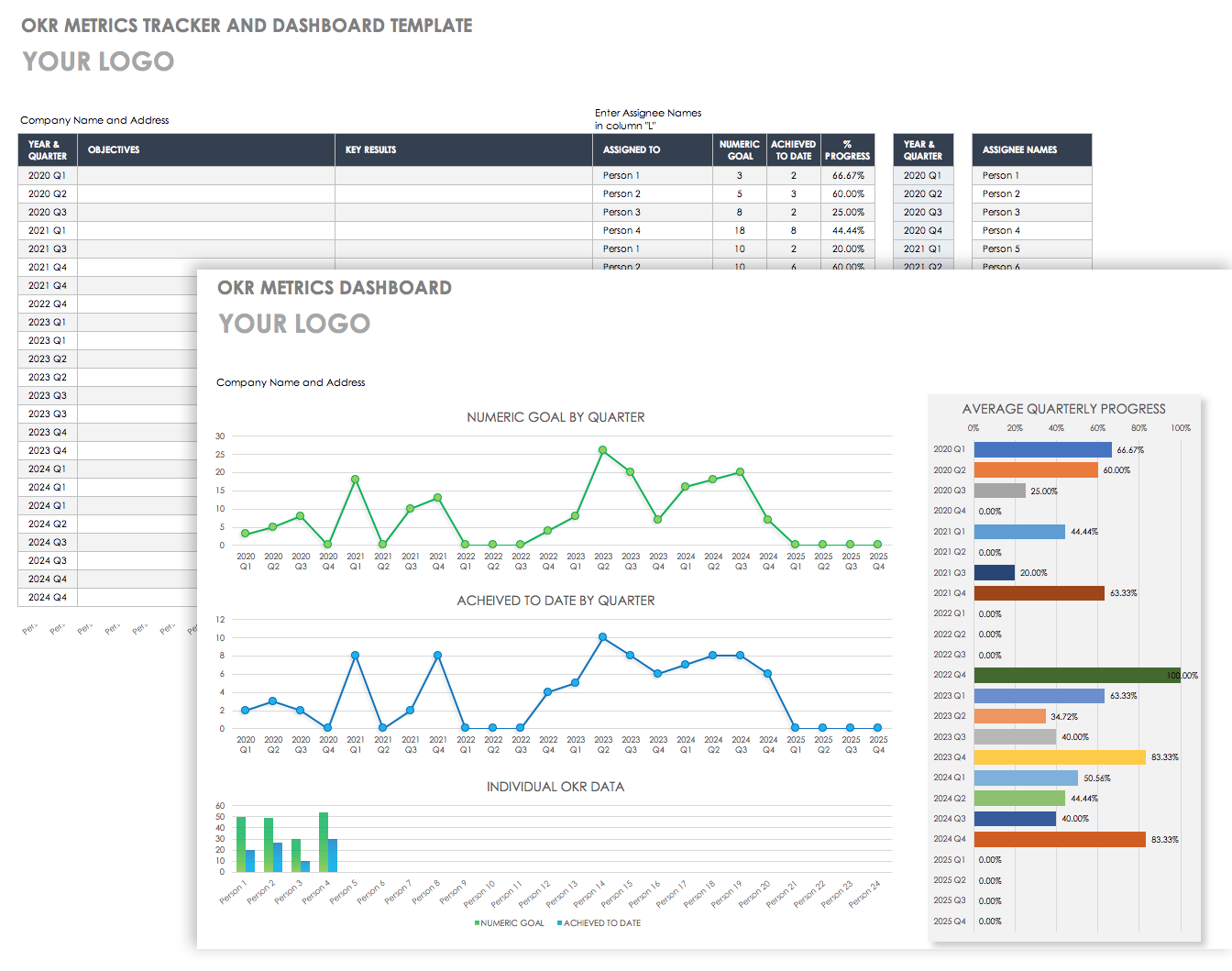Click Person 4 in the ASSIGNED TO column
The height and width of the screenshot is (971, 1232).
pos(653,230)
